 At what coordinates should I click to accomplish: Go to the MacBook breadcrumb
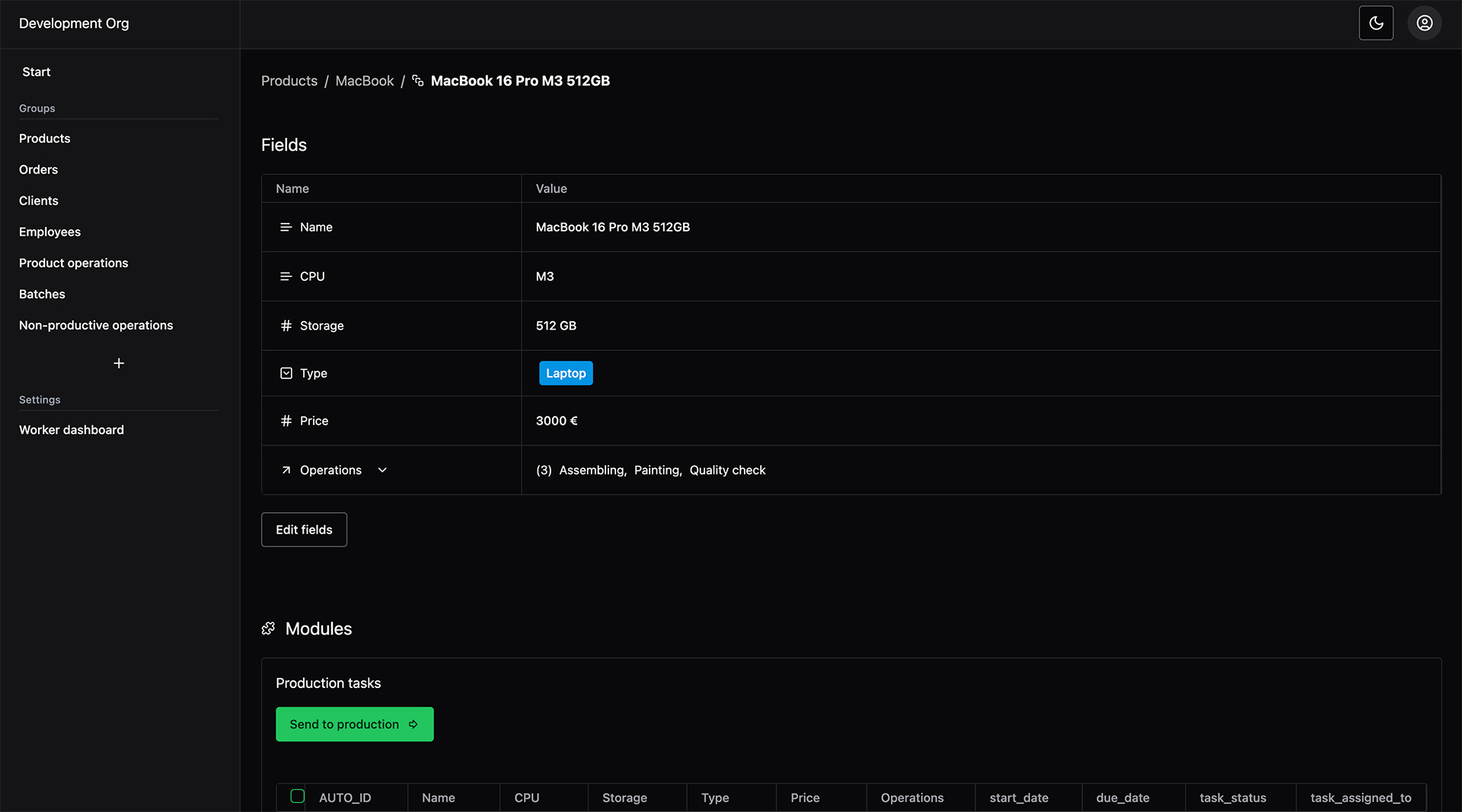[365, 81]
